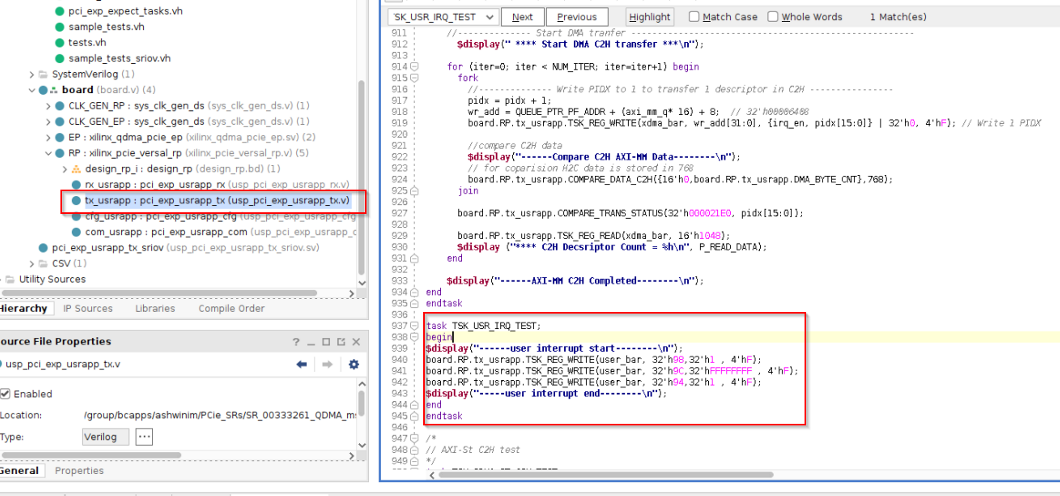Click the Next search button
The image size is (1060, 496).
[523, 17]
